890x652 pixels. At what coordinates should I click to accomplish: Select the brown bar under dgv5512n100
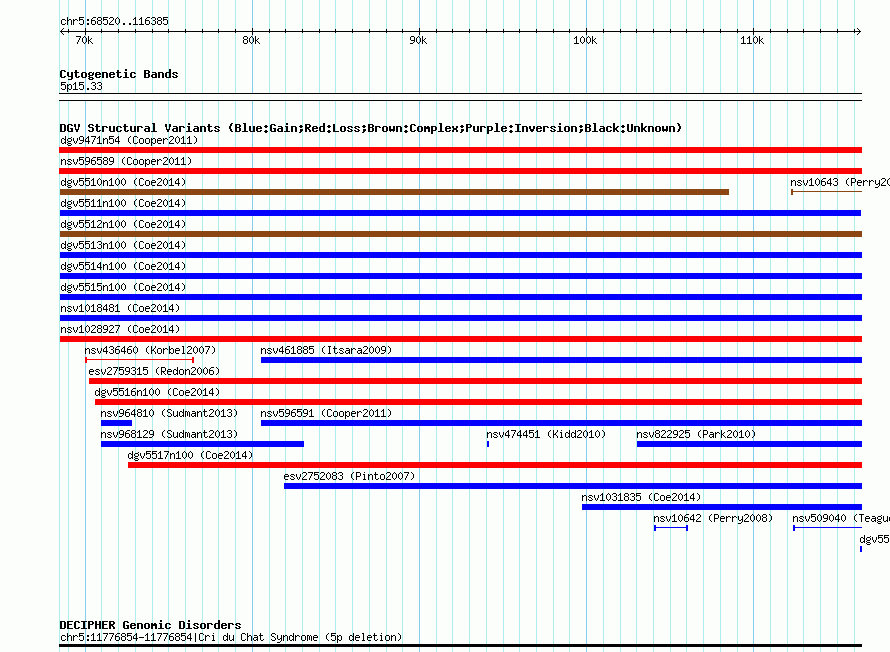(461, 234)
